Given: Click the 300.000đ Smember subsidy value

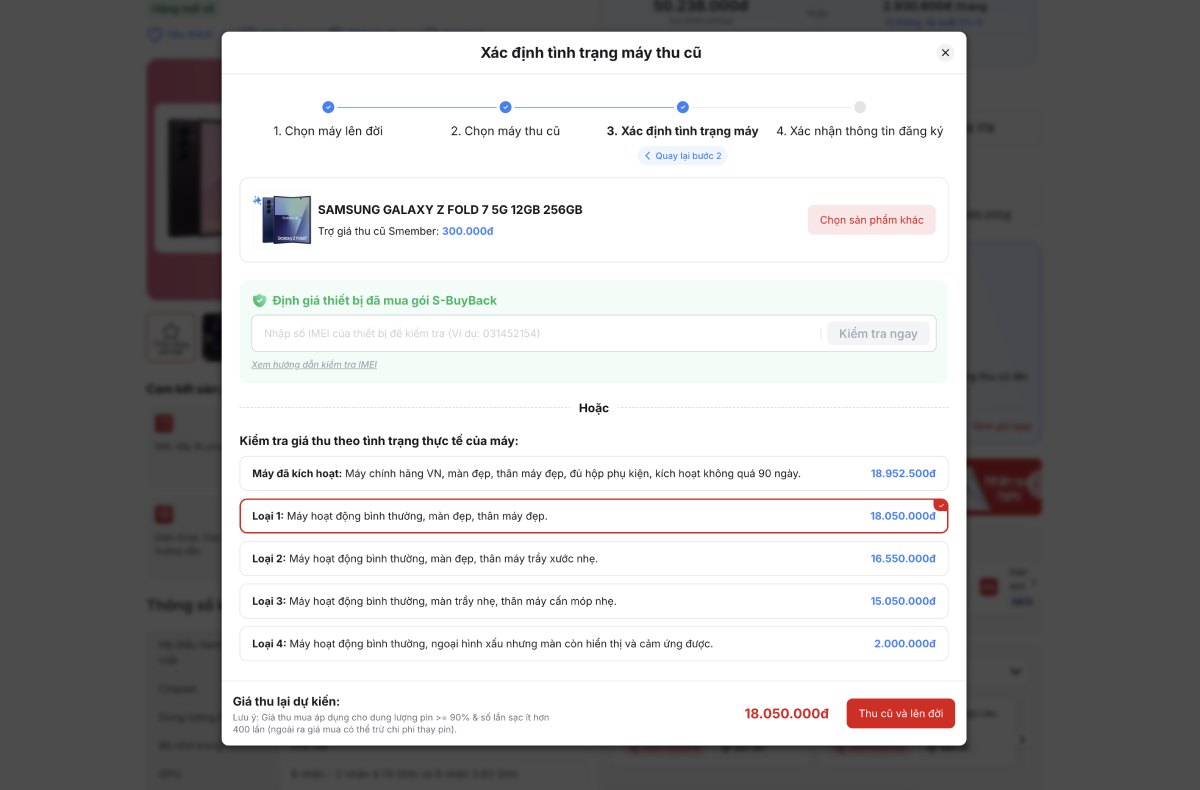Looking at the screenshot, I should coord(468,231).
